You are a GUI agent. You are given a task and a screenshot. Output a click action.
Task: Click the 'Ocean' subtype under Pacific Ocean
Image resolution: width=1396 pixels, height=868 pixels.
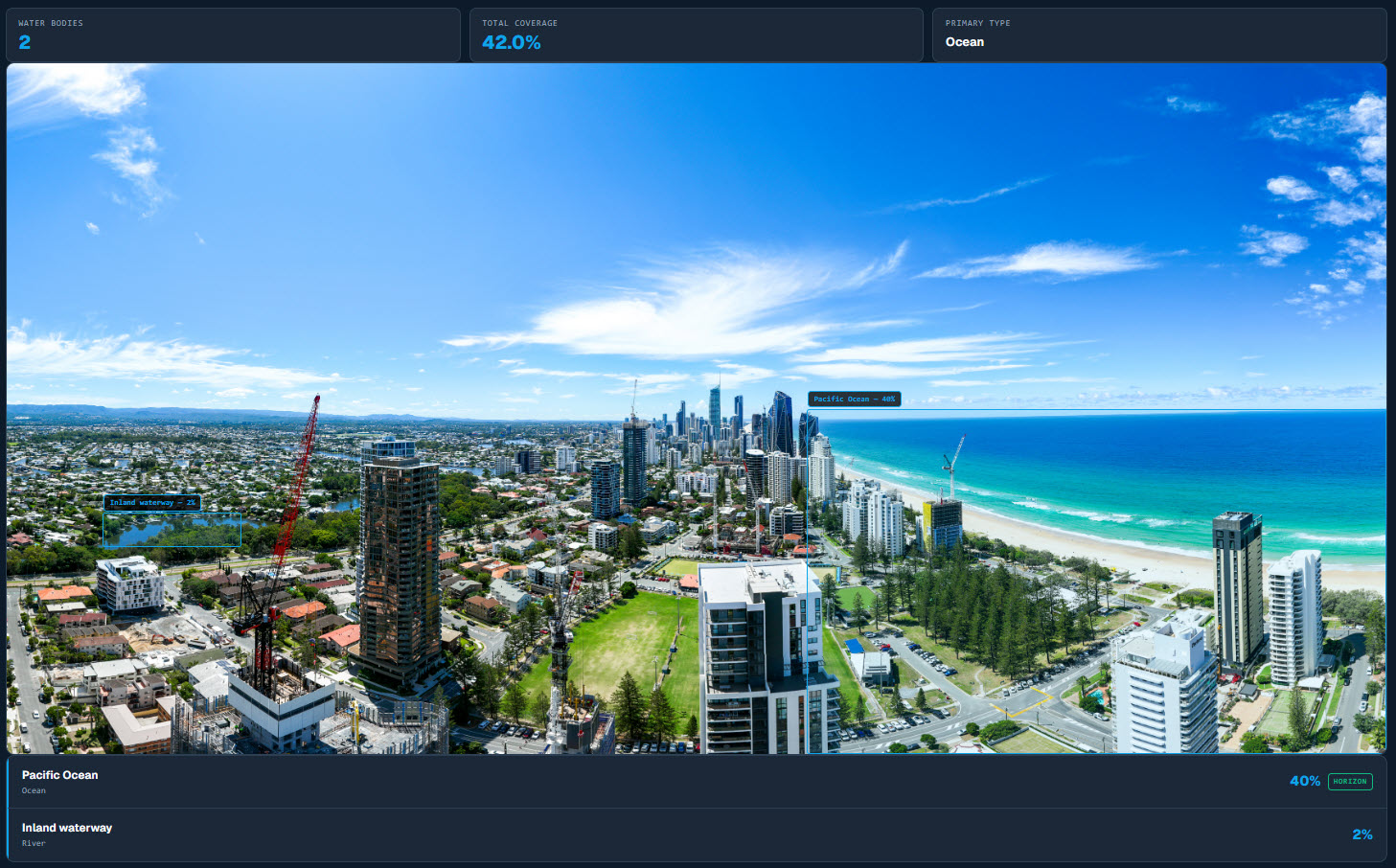coord(34,790)
